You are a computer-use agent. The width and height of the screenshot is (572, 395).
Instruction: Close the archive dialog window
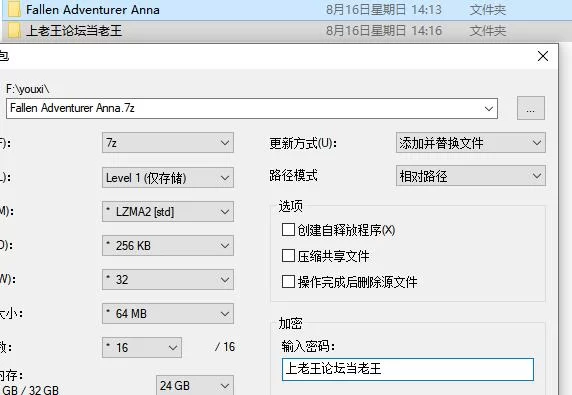click(543, 56)
